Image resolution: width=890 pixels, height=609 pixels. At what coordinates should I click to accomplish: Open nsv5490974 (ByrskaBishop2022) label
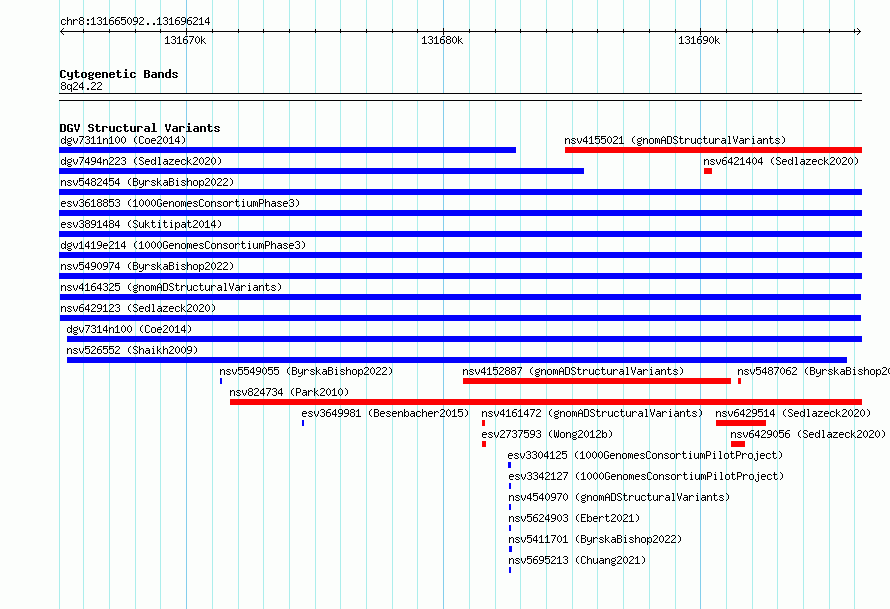point(147,266)
